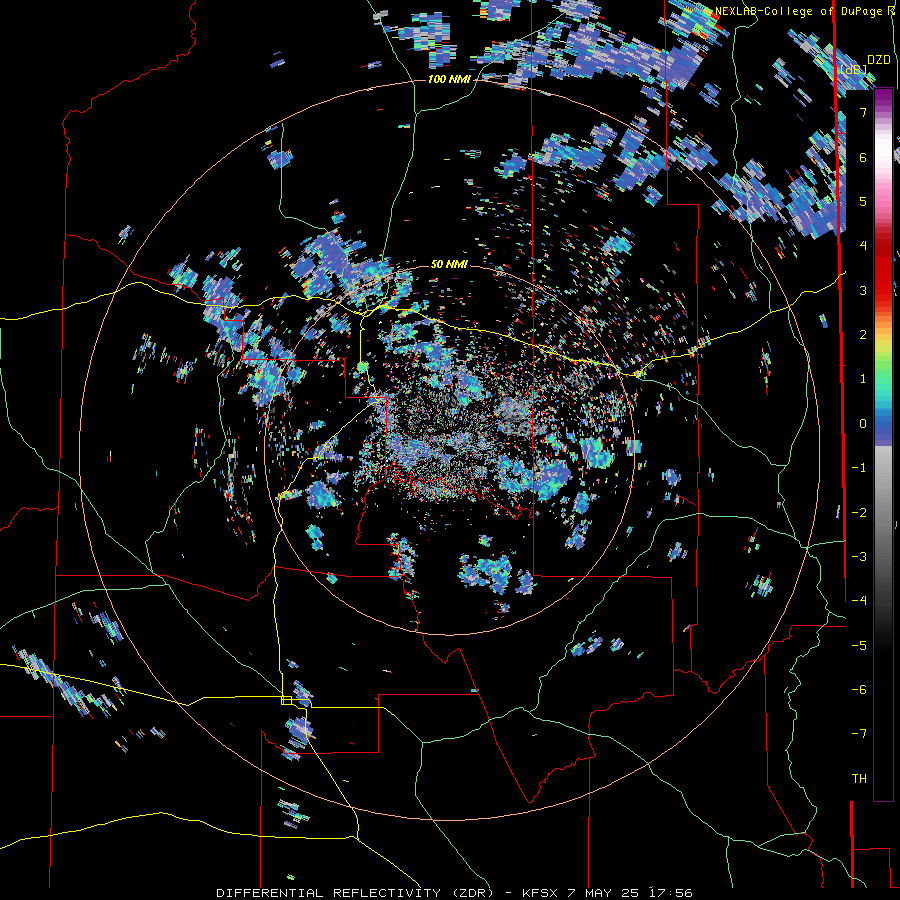The image size is (900, 900).
Task: Select the "1" value on the dB scale
Action: pos(863,379)
